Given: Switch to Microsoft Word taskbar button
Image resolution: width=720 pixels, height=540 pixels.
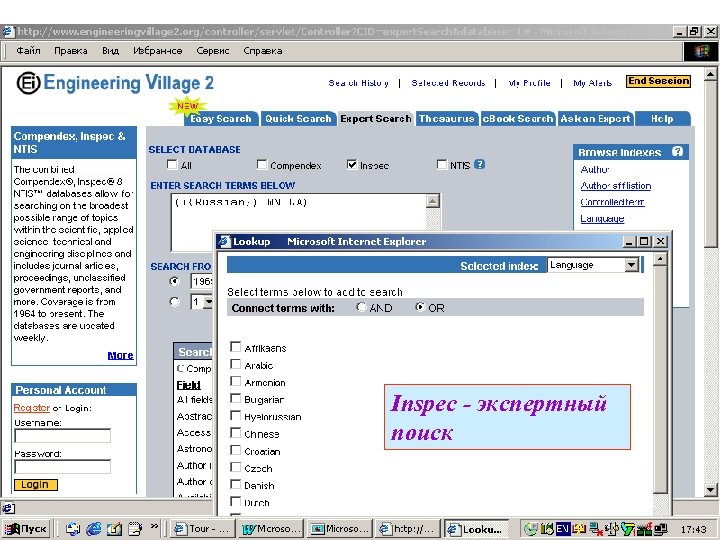Looking at the screenshot, I should click(x=271, y=529).
